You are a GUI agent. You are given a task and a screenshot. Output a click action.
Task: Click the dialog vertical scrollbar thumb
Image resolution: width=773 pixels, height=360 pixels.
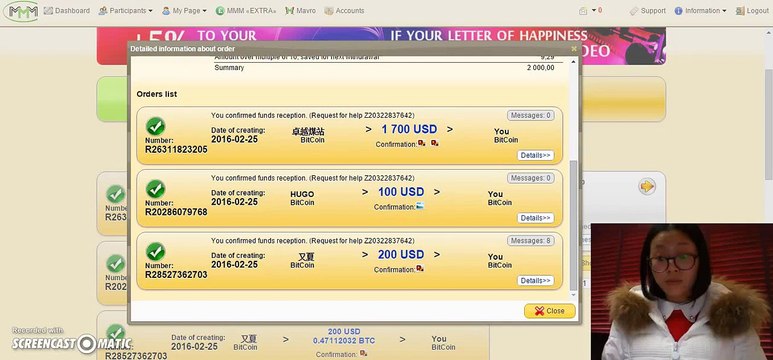(573, 225)
